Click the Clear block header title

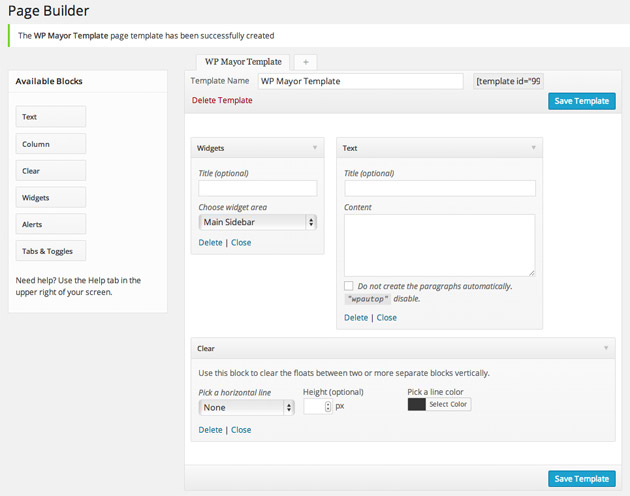[206, 348]
